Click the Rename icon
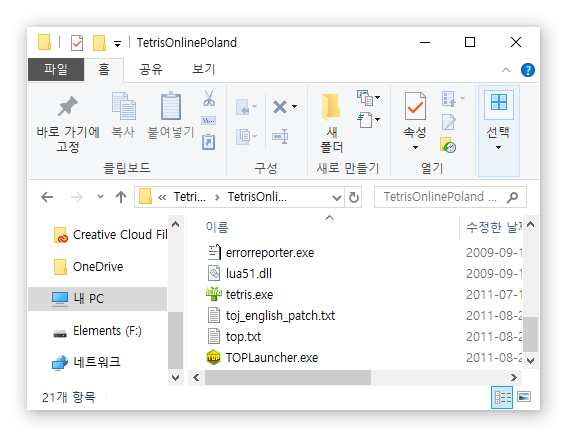The image size is (567, 437). 280,136
